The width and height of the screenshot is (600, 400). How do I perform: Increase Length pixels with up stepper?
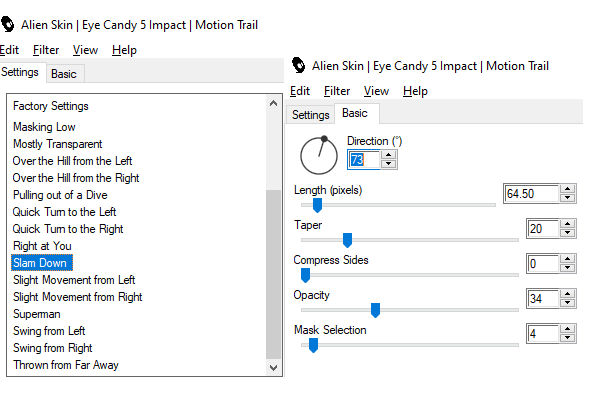(567, 189)
